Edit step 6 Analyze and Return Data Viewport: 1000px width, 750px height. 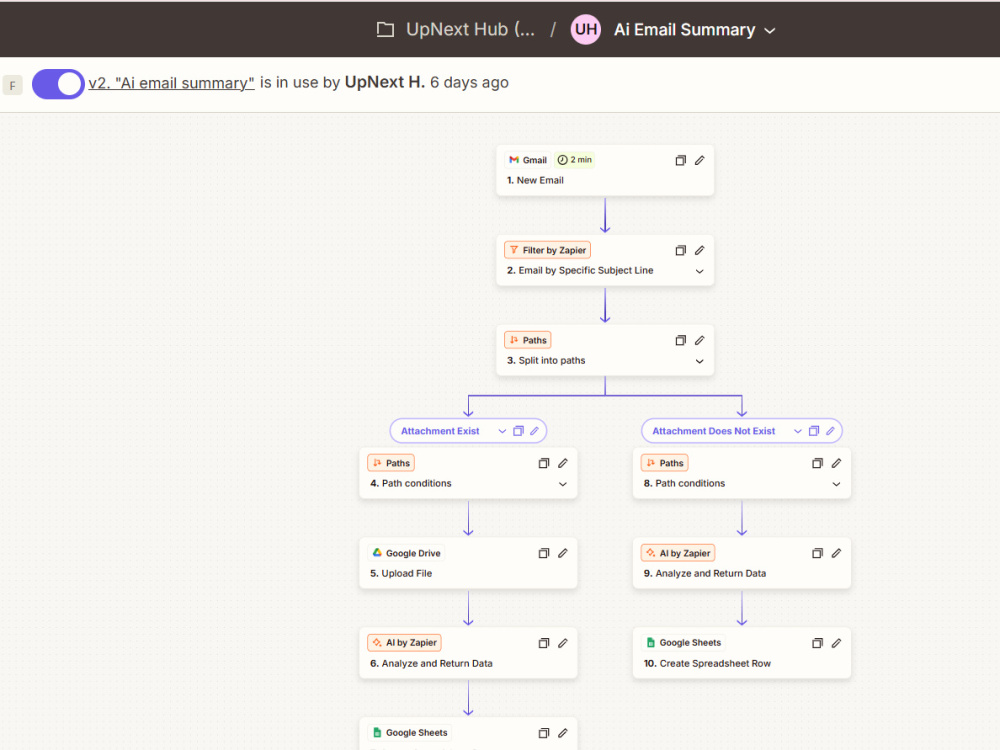coord(562,643)
